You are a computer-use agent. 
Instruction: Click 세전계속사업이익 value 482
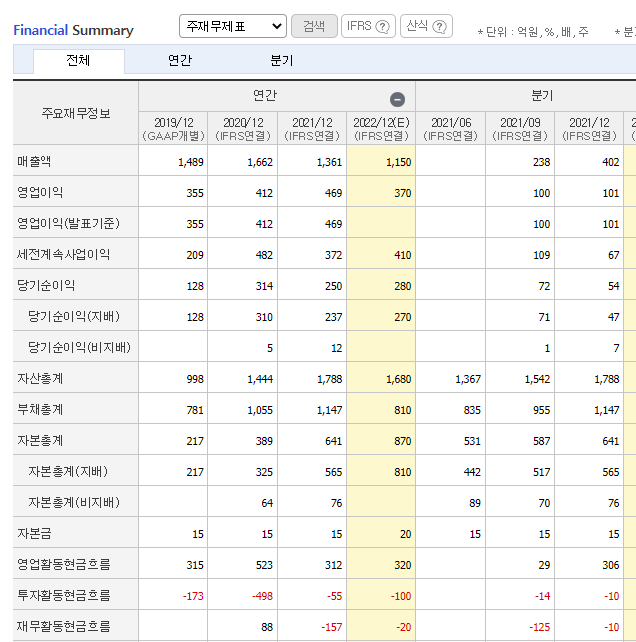coord(264,255)
